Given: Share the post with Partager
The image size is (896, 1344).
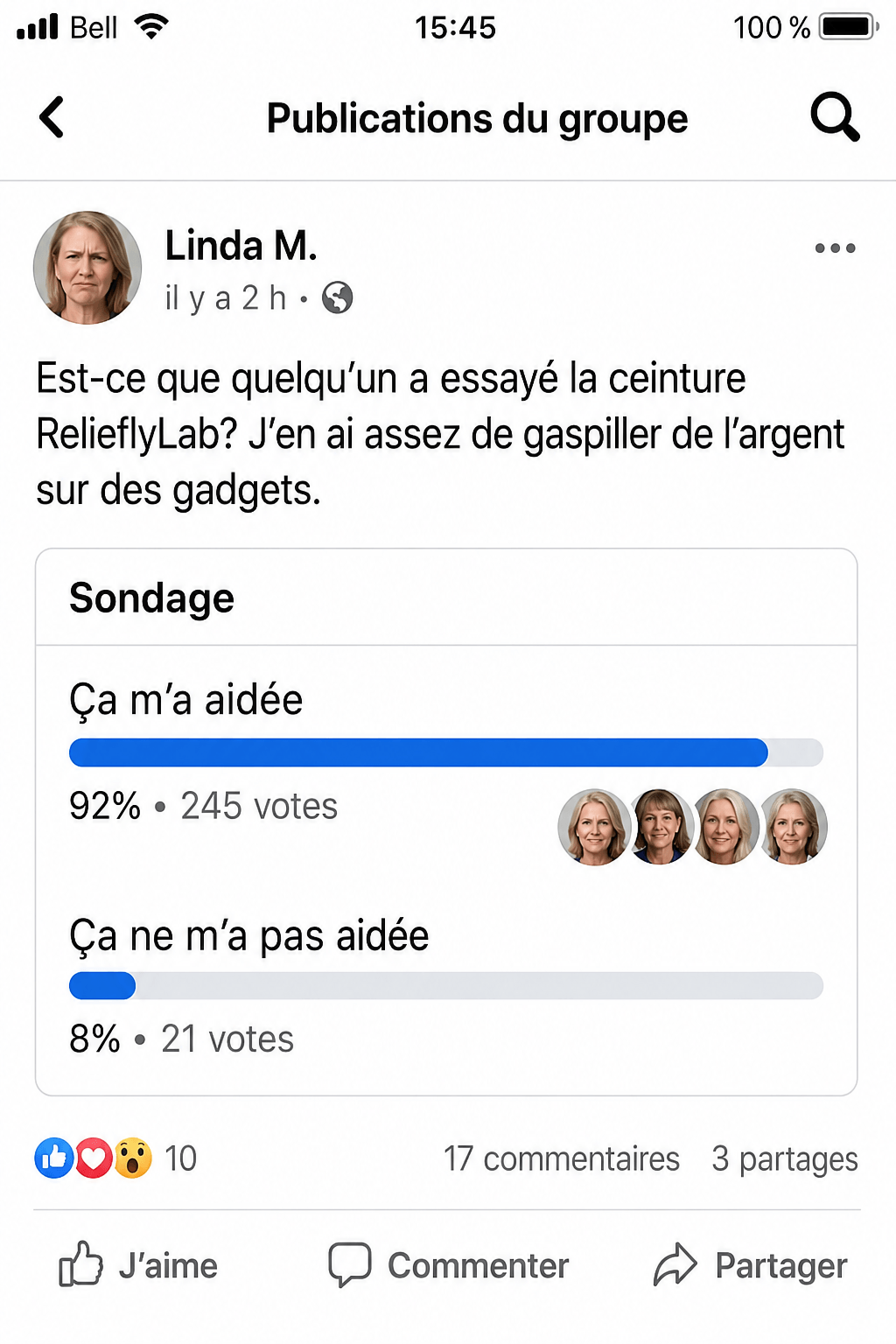Looking at the screenshot, I should [x=751, y=1265].
